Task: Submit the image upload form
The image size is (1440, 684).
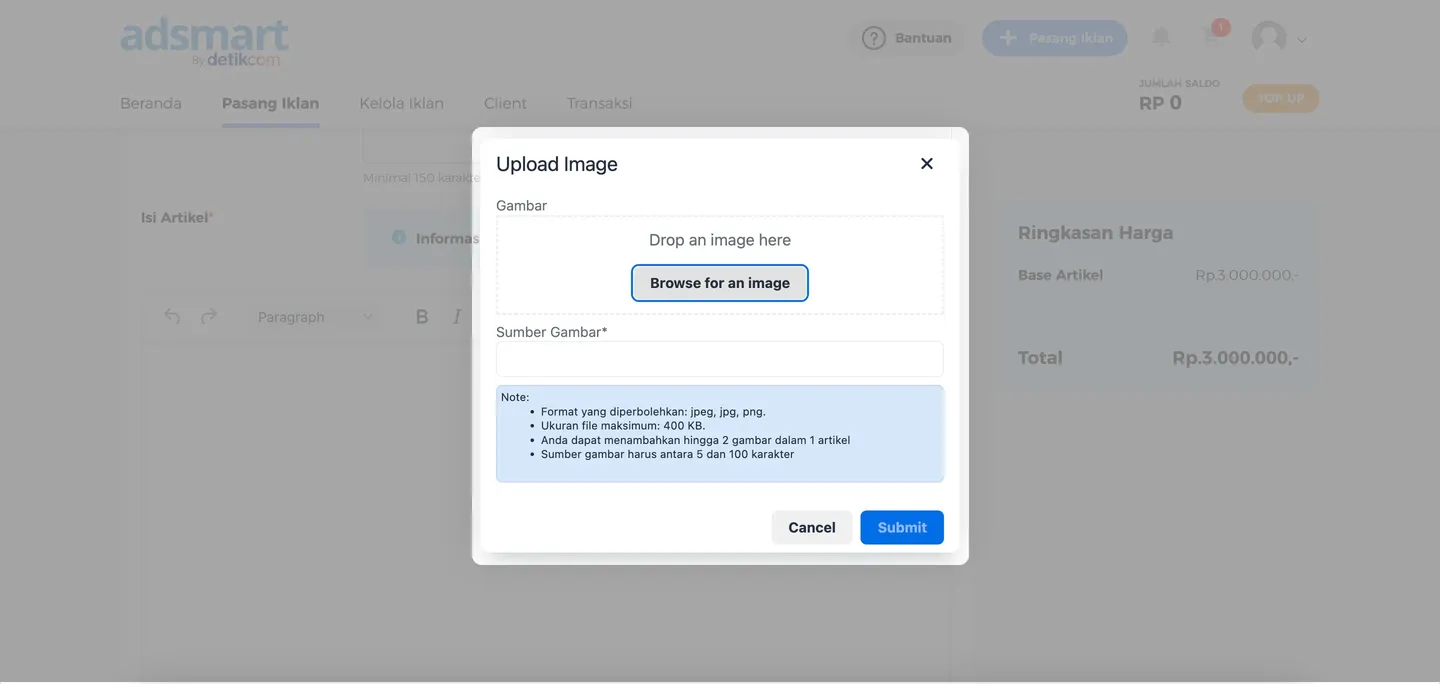Action: (901, 527)
